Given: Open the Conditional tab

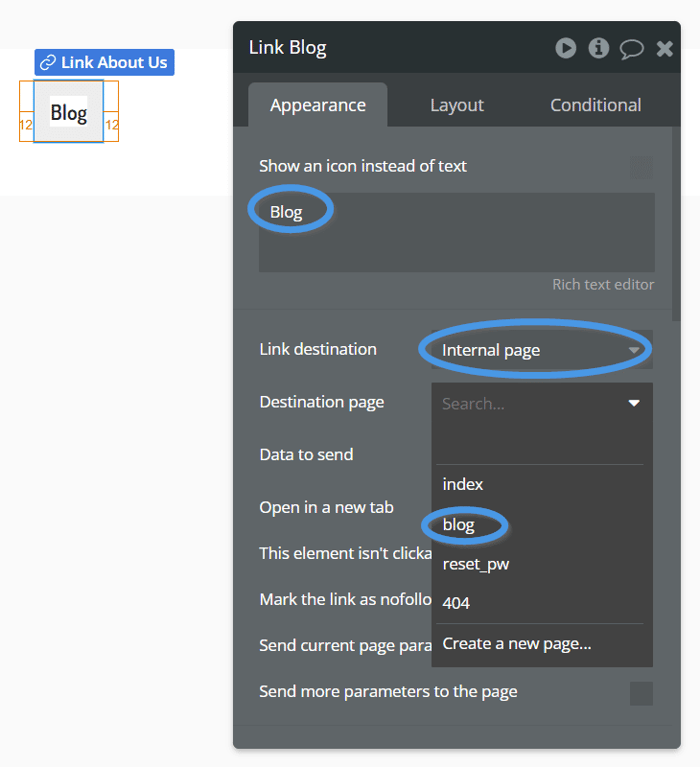Looking at the screenshot, I should (595, 105).
